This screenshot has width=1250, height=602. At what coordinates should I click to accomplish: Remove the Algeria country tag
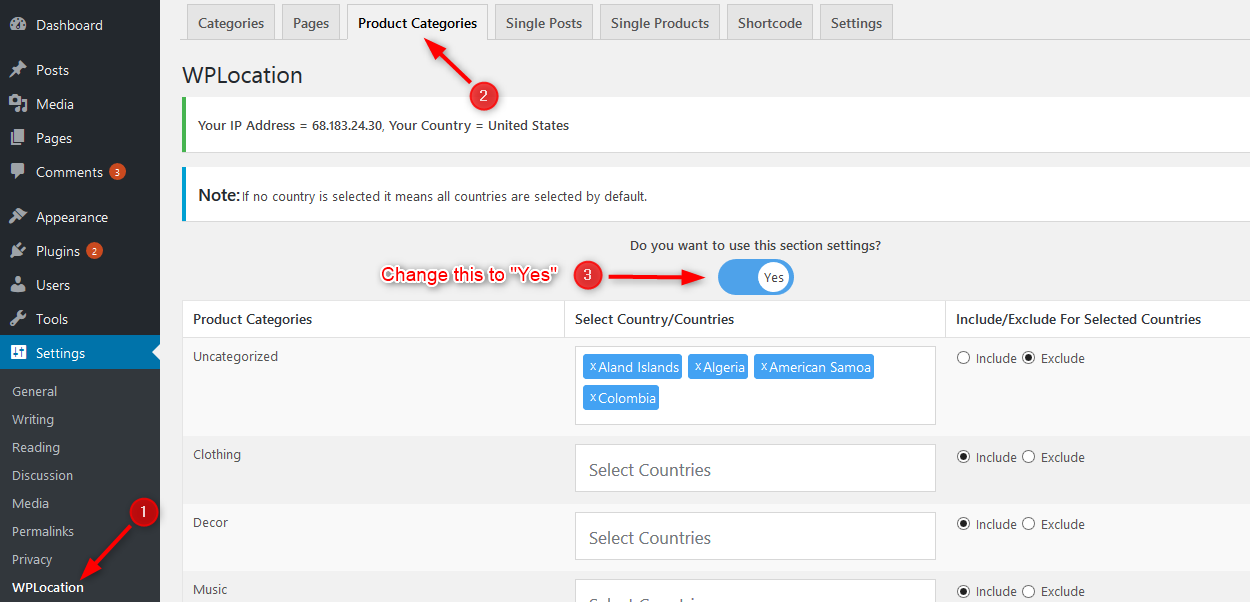[698, 367]
